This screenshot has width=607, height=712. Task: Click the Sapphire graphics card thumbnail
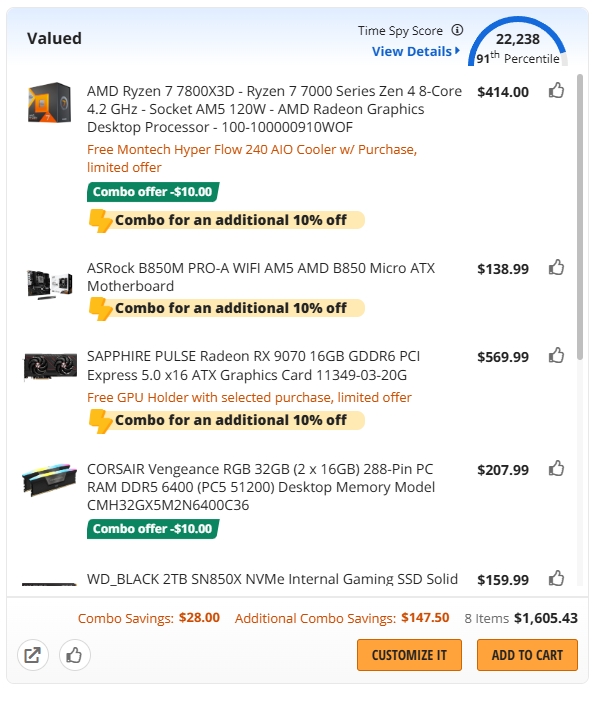[50, 366]
